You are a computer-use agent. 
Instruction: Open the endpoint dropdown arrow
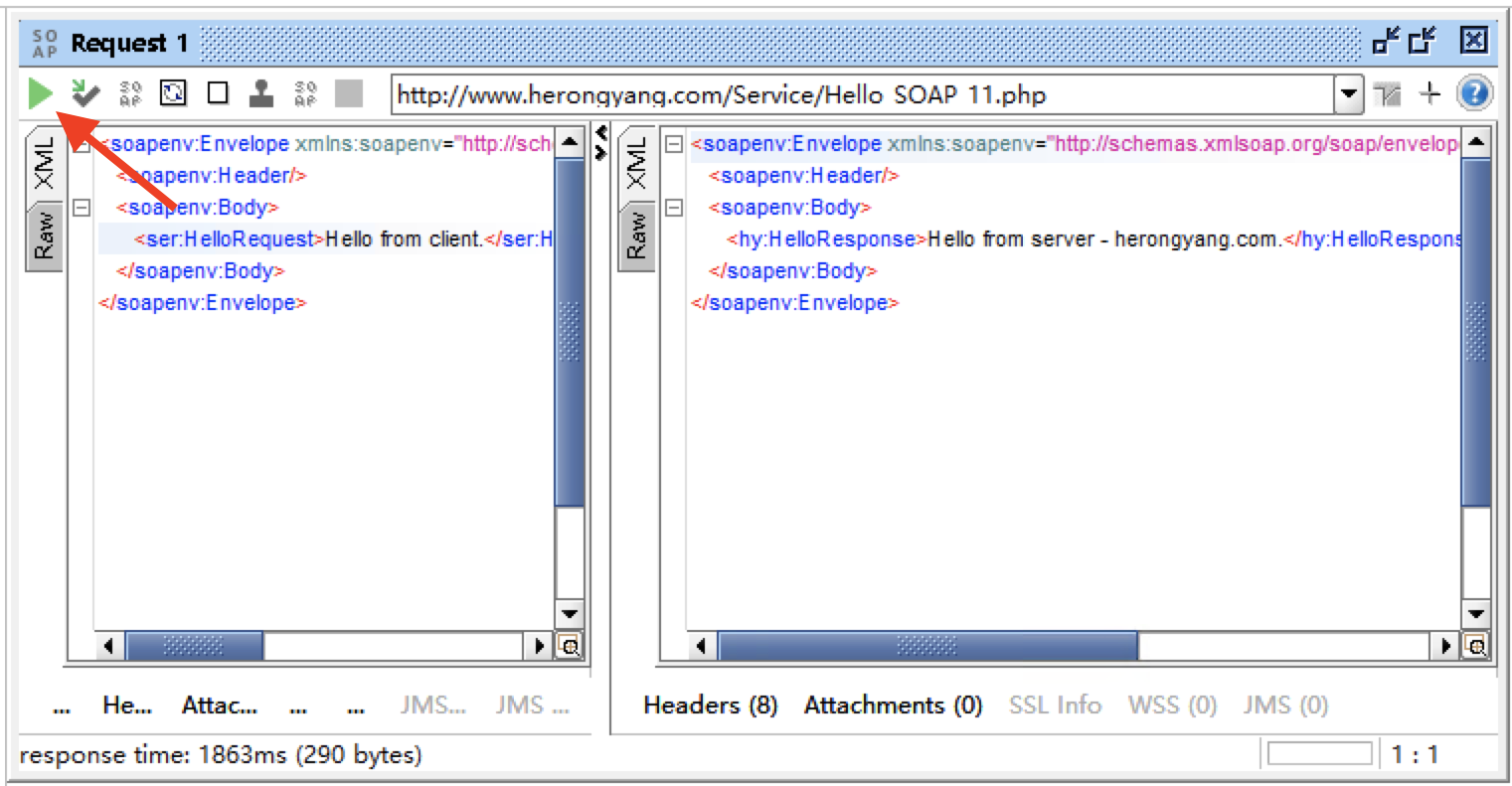pos(1349,93)
